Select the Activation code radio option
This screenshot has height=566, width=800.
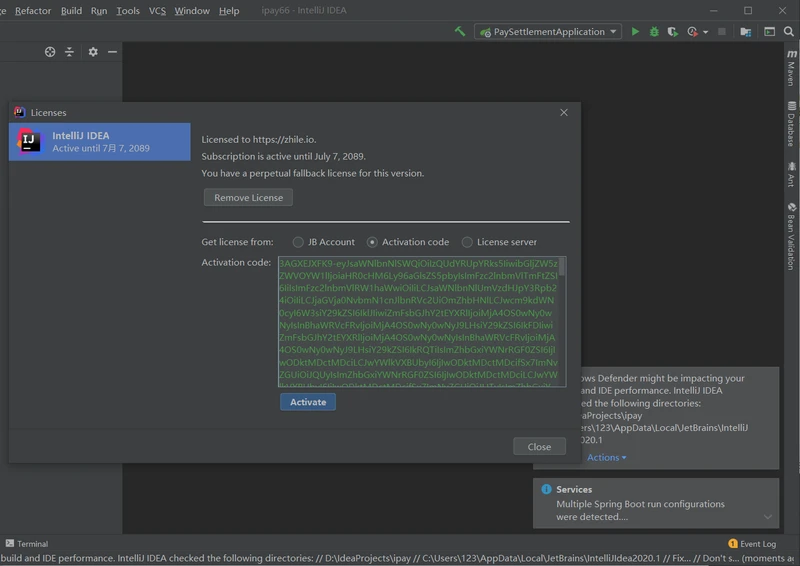click(x=372, y=242)
